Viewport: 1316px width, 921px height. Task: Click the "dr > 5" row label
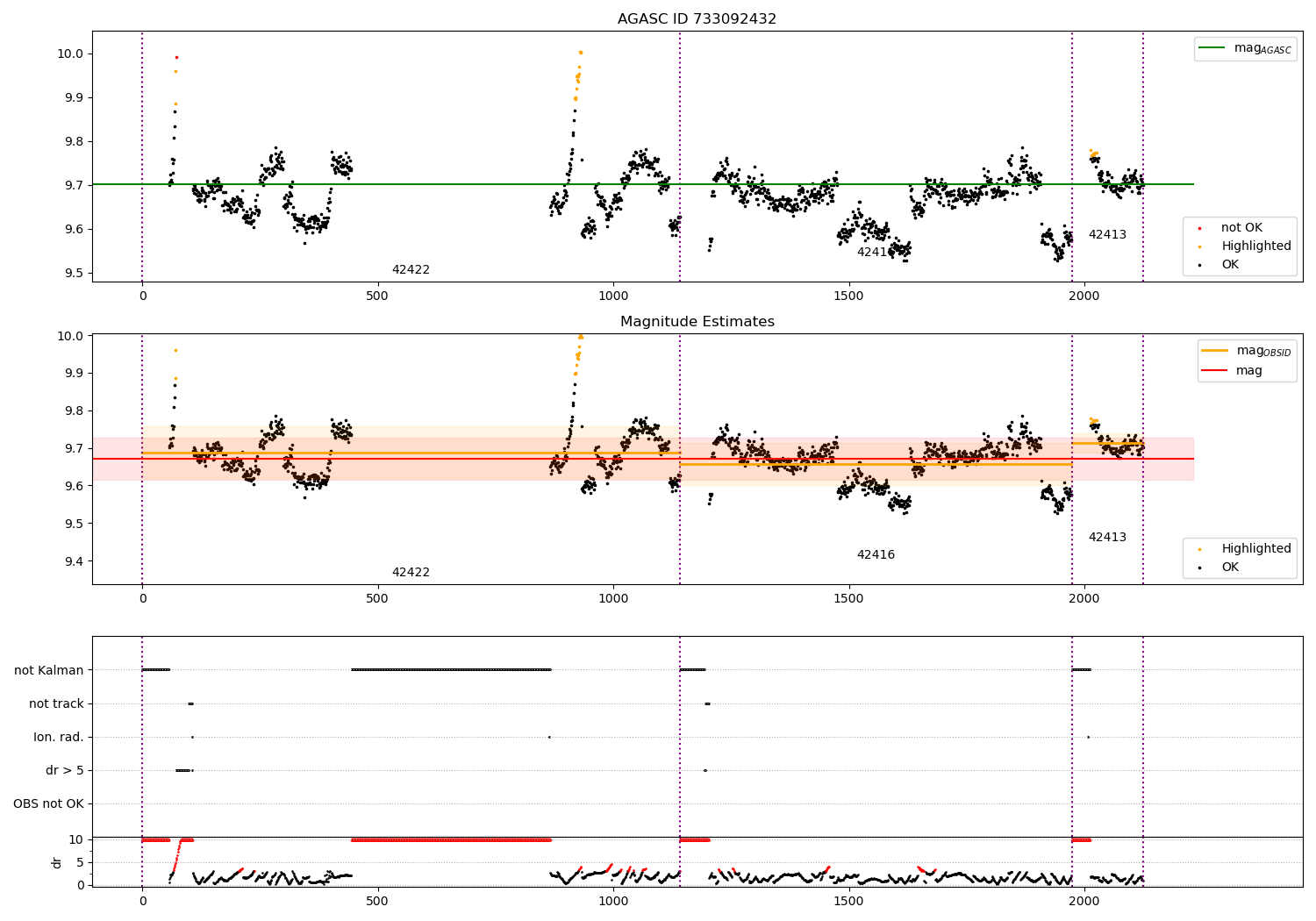point(65,771)
